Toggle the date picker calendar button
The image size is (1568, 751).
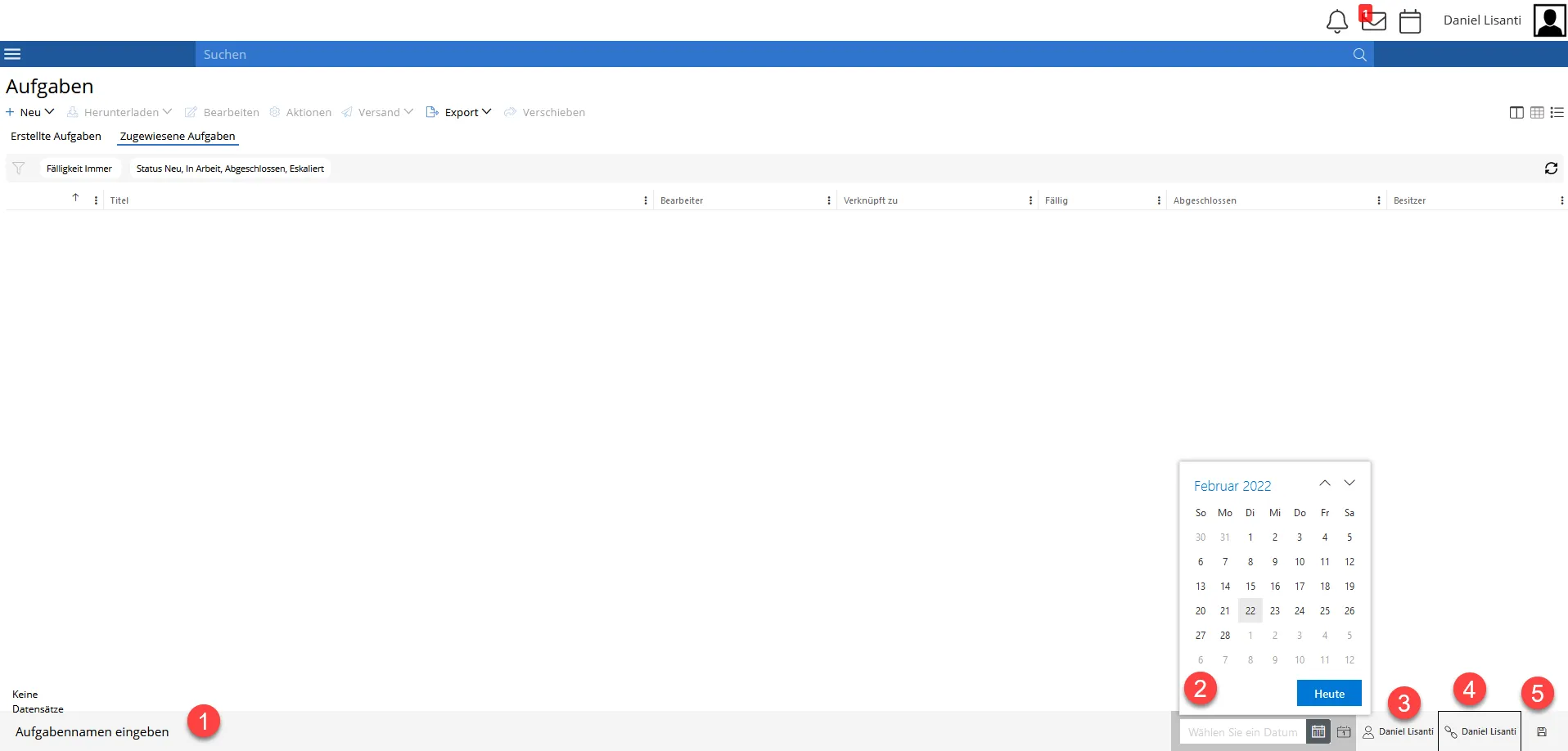(1318, 731)
